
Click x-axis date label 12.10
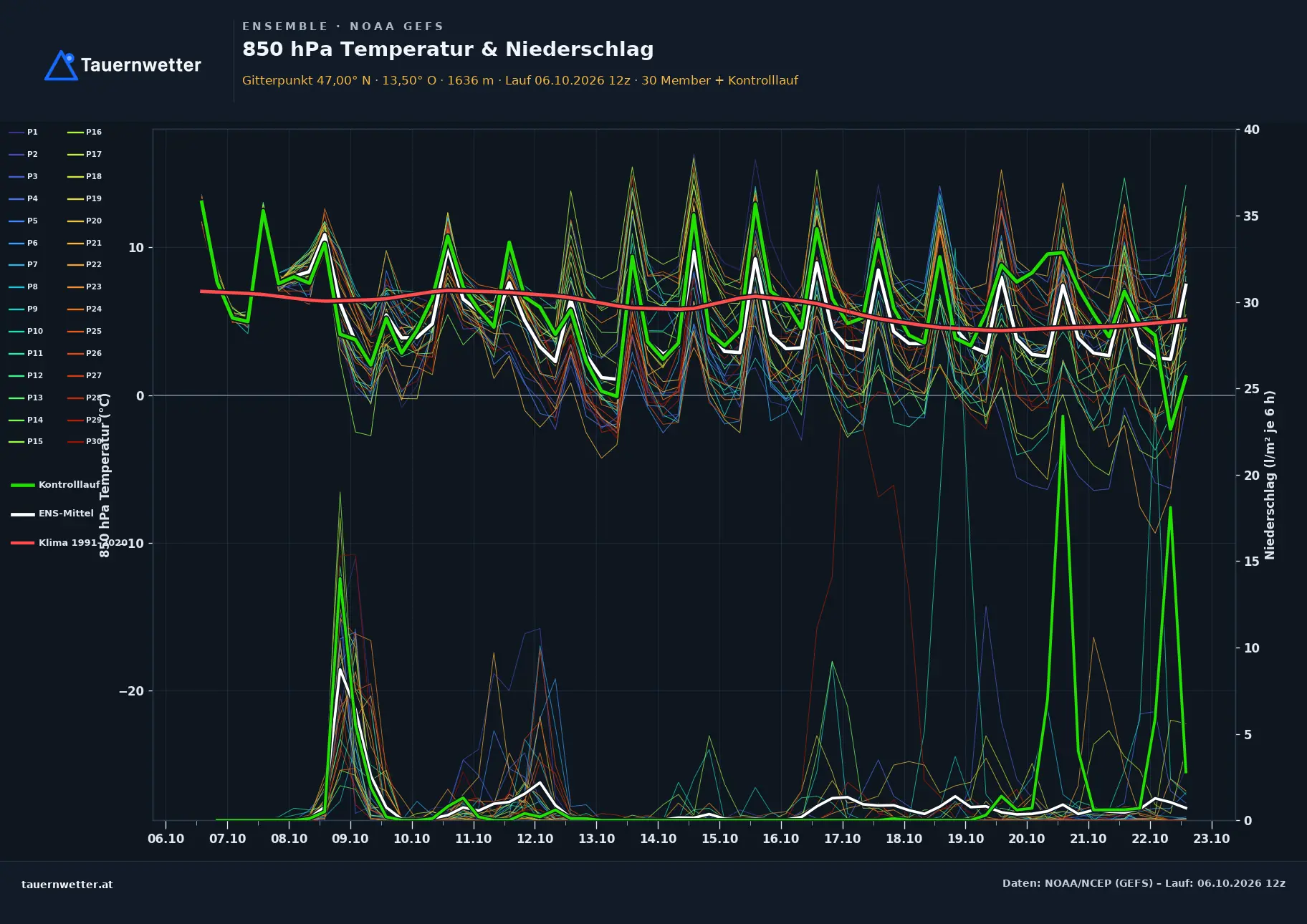tap(535, 839)
